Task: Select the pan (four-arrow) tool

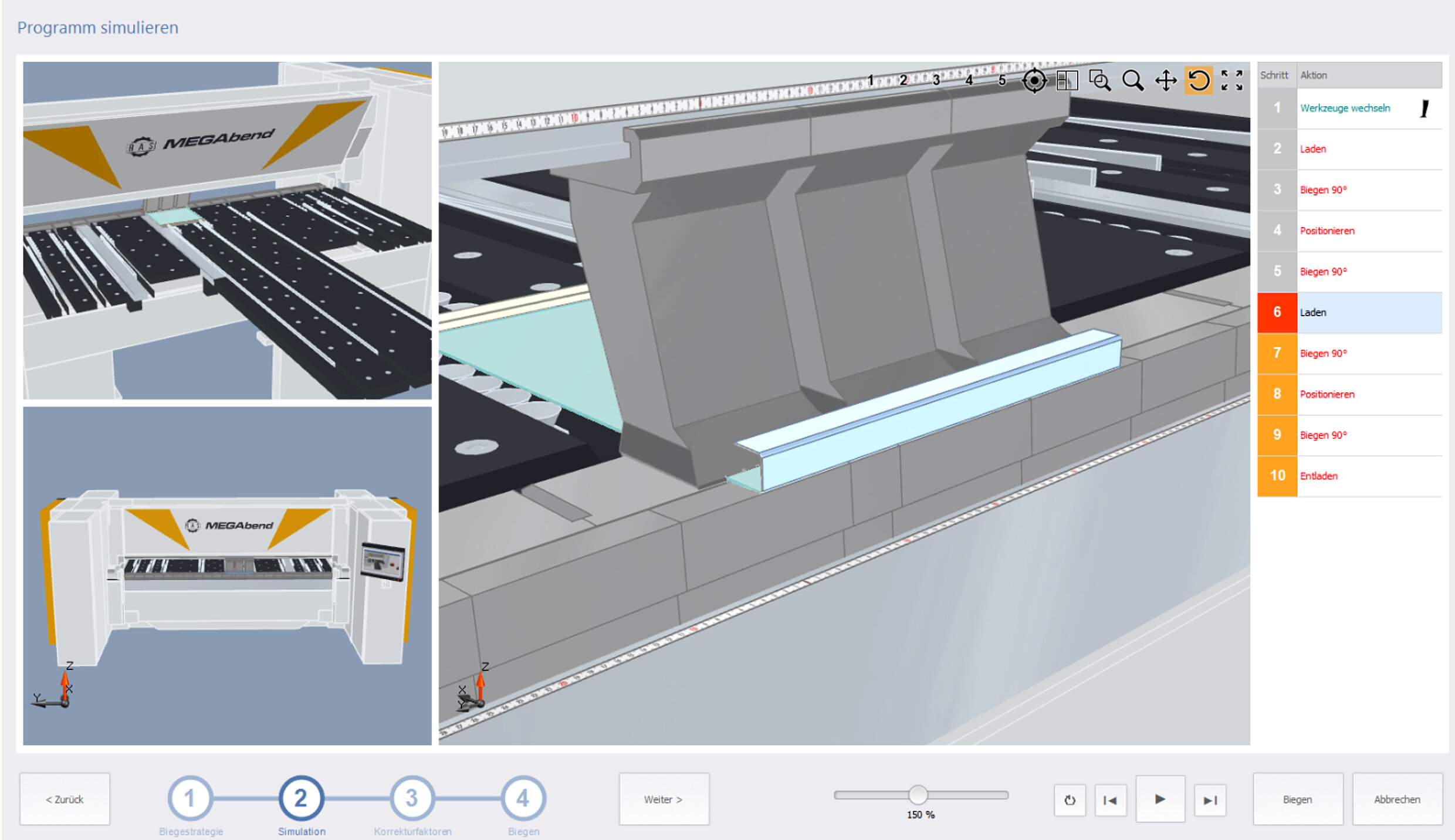Action: [x=1166, y=80]
